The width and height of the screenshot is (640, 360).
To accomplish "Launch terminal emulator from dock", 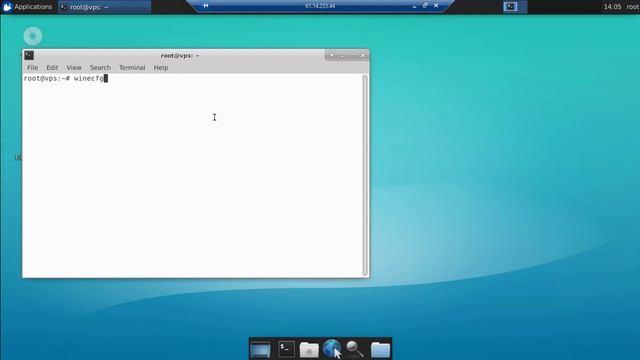I will pyautogui.click(x=287, y=349).
